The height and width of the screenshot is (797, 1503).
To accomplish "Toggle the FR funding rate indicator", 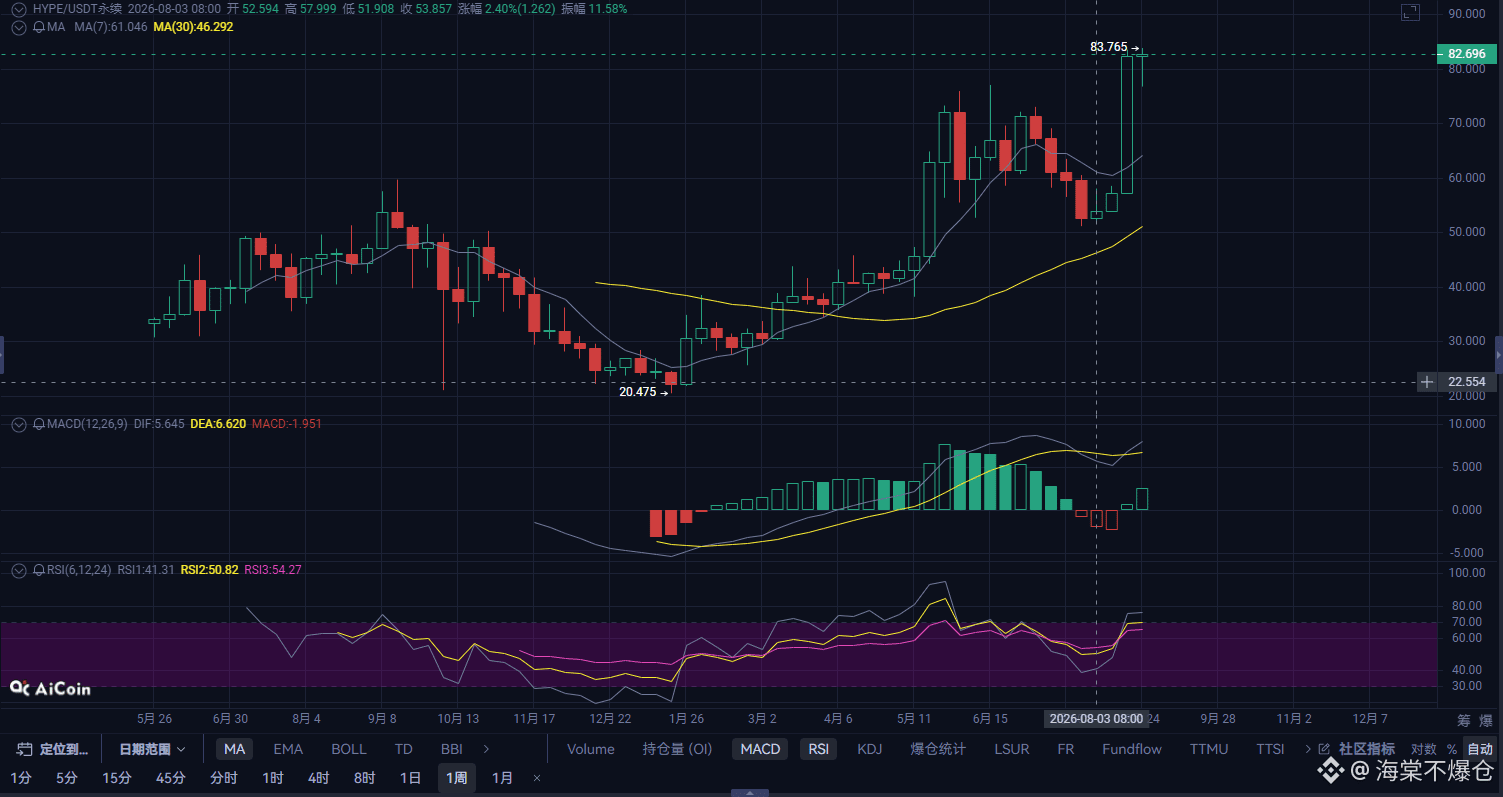I will pyautogui.click(x=1066, y=749).
